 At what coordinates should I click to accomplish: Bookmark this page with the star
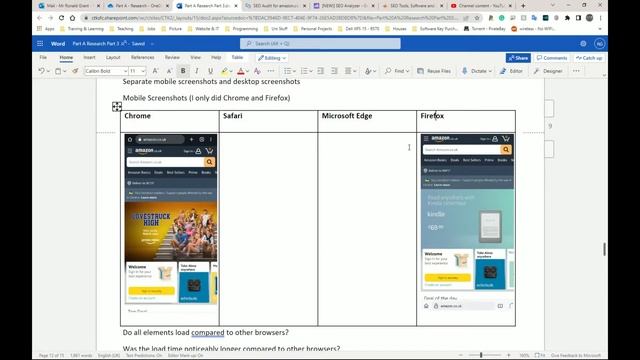coord(477,18)
